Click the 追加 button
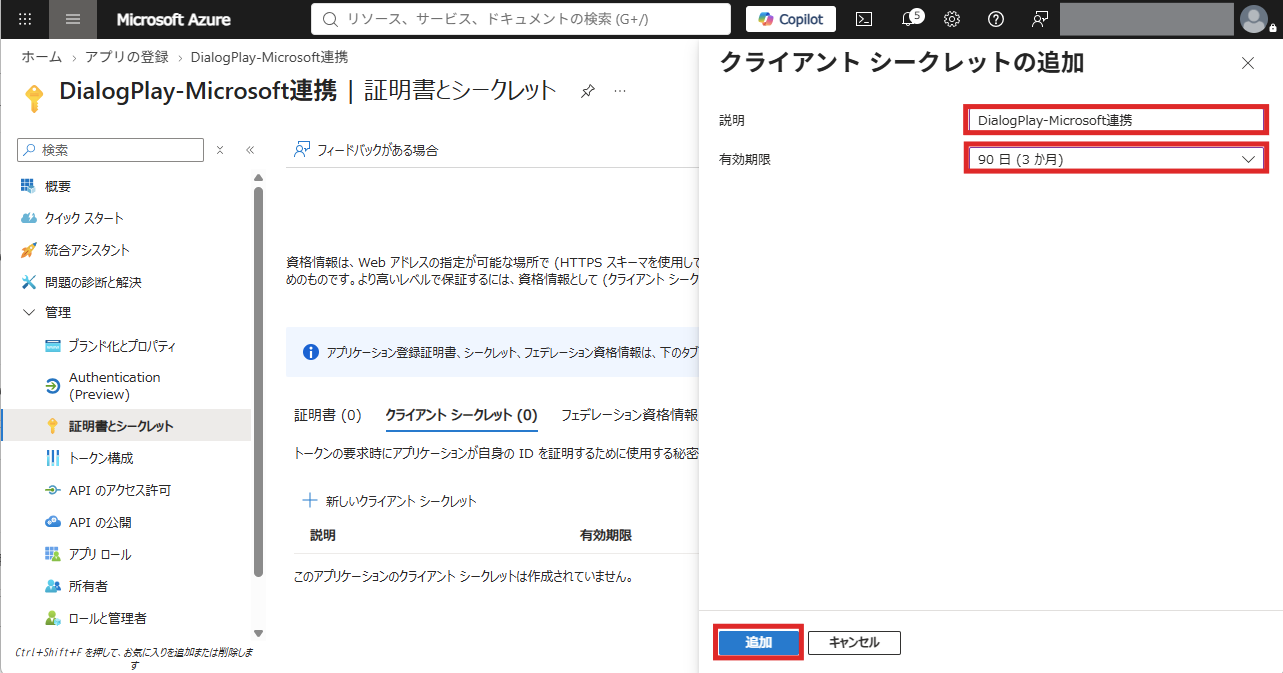 [759, 642]
